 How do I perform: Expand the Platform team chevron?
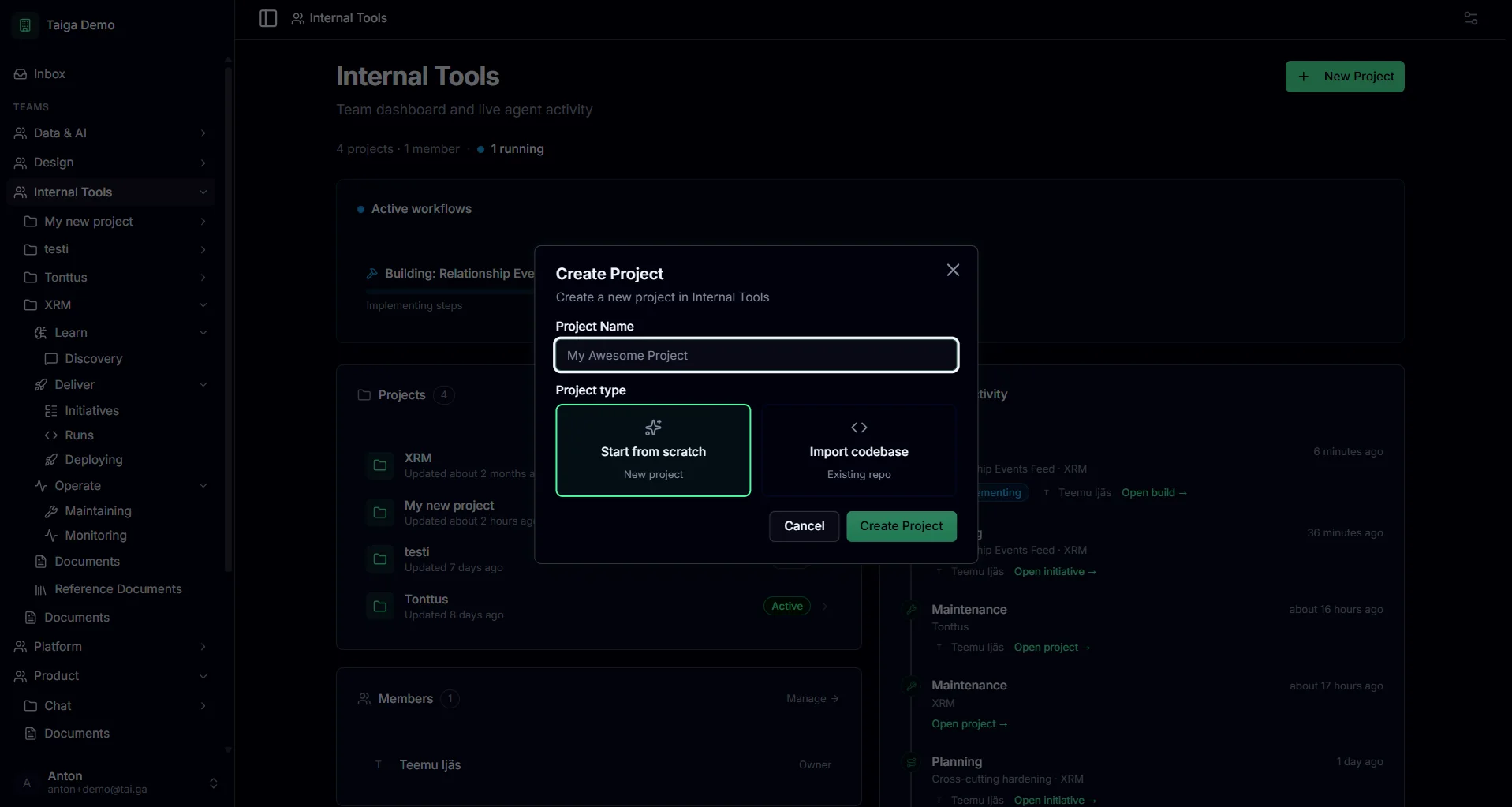click(203, 647)
